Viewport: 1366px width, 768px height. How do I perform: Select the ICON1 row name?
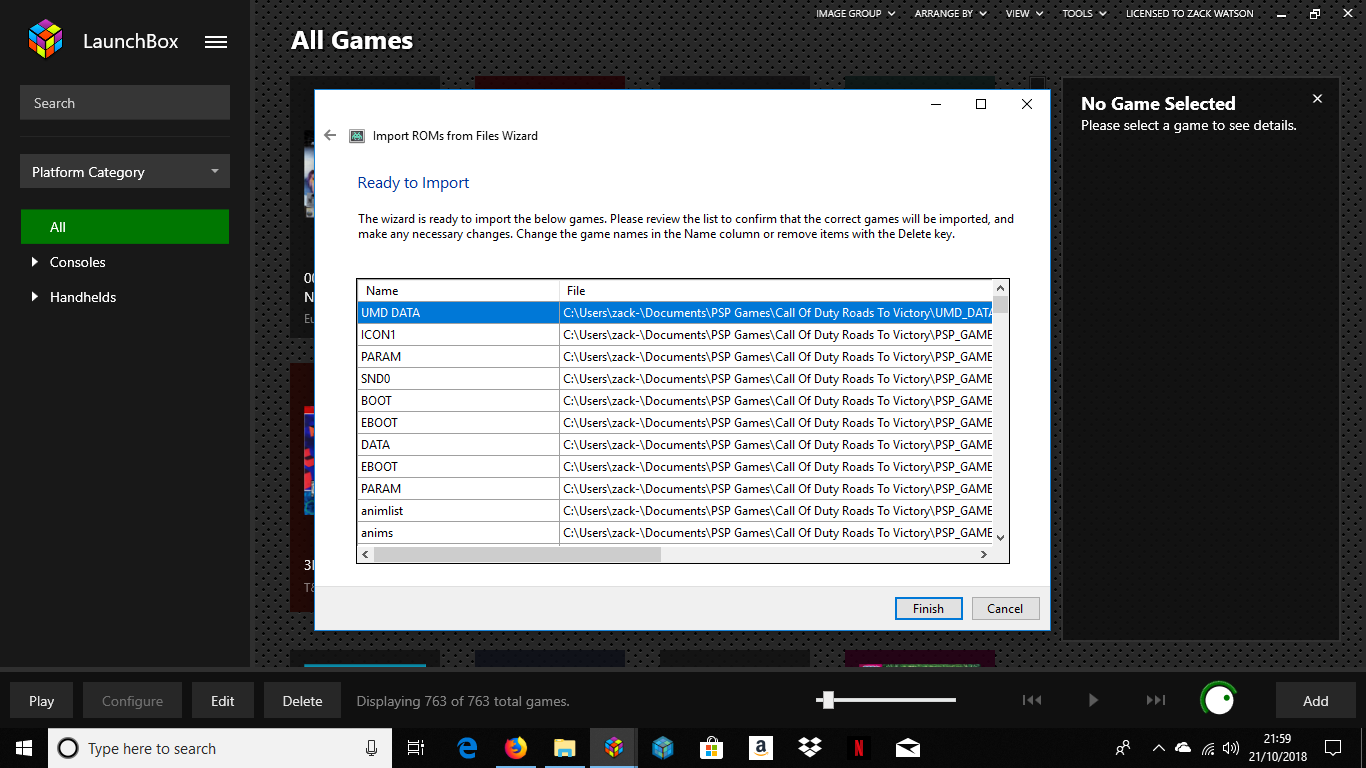[378, 335]
